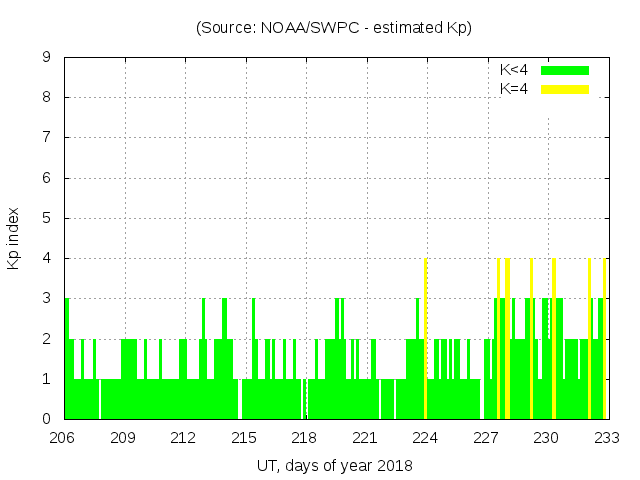Click the NOAA/SWPC source chart title
This screenshot has width=640, height=480.
coord(334,28)
